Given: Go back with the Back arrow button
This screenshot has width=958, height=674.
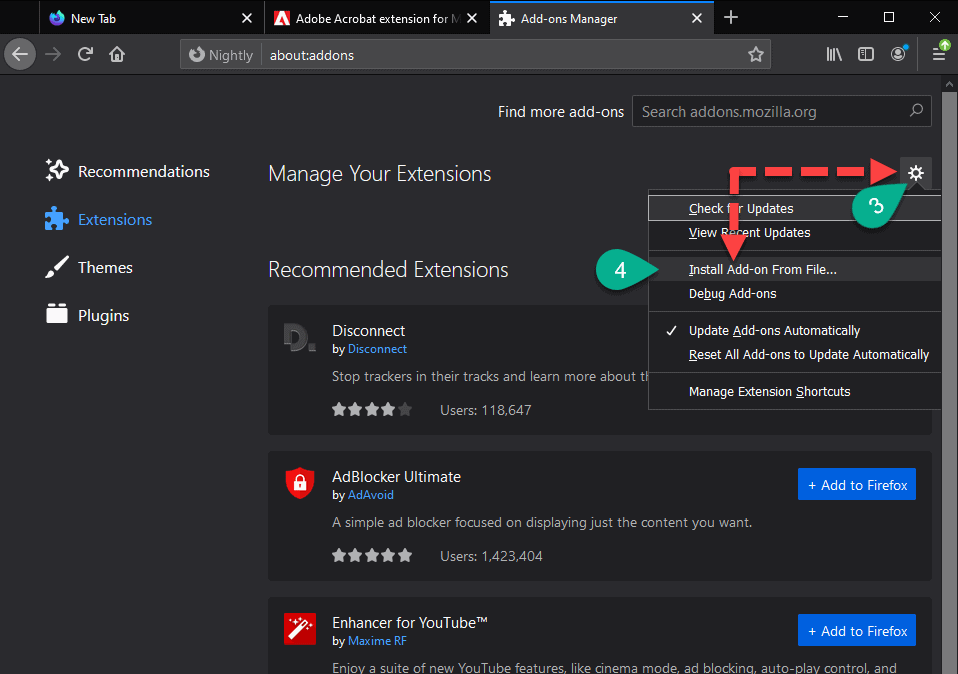Looking at the screenshot, I should click(x=20, y=54).
